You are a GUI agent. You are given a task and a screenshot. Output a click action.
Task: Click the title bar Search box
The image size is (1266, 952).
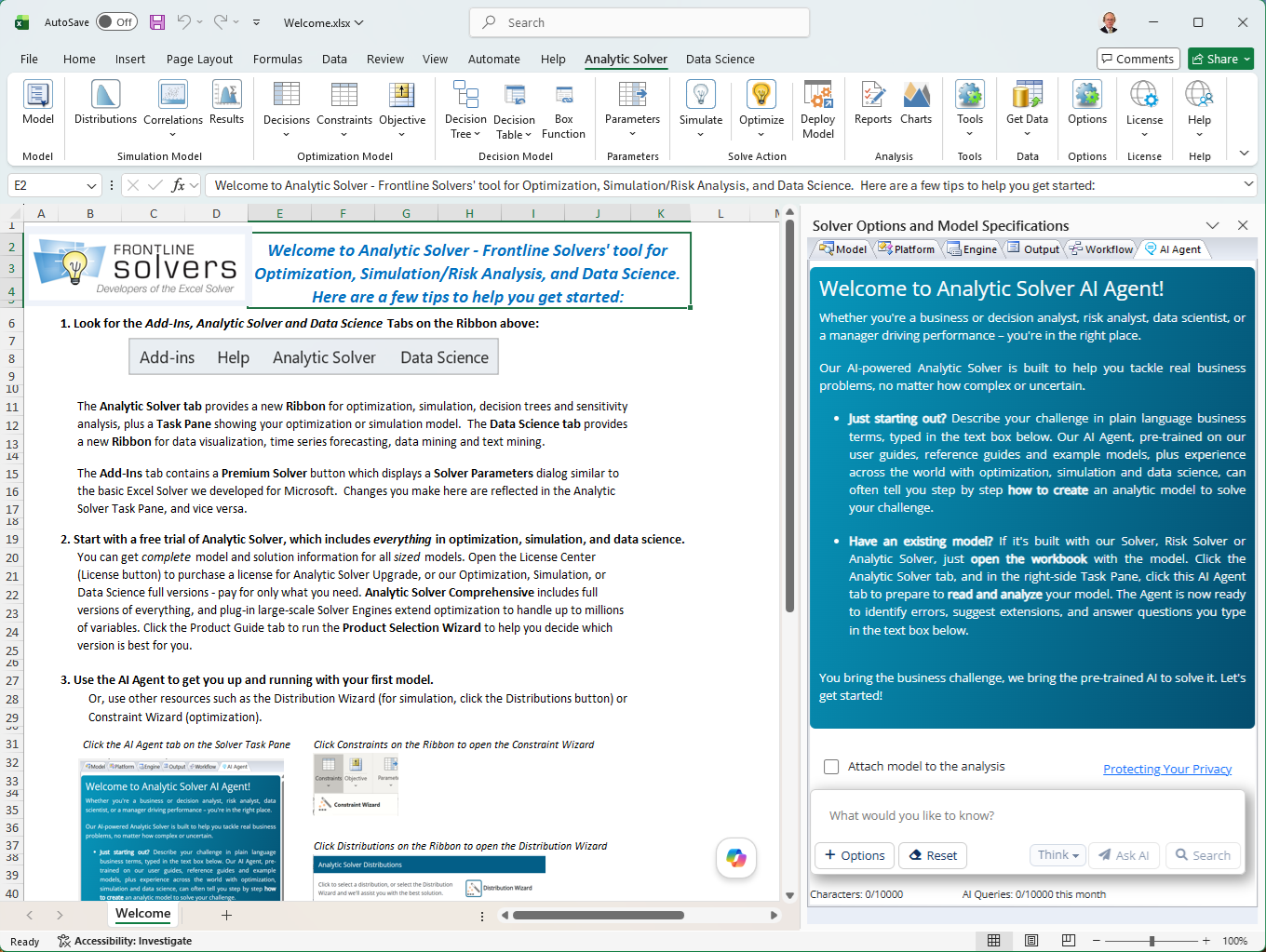point(640,22)
